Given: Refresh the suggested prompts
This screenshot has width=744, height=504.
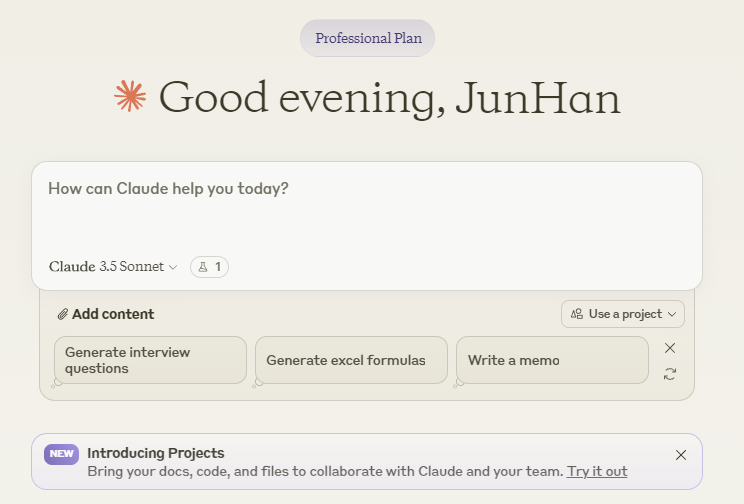Looking at the screenshot, I should point(670,374).
